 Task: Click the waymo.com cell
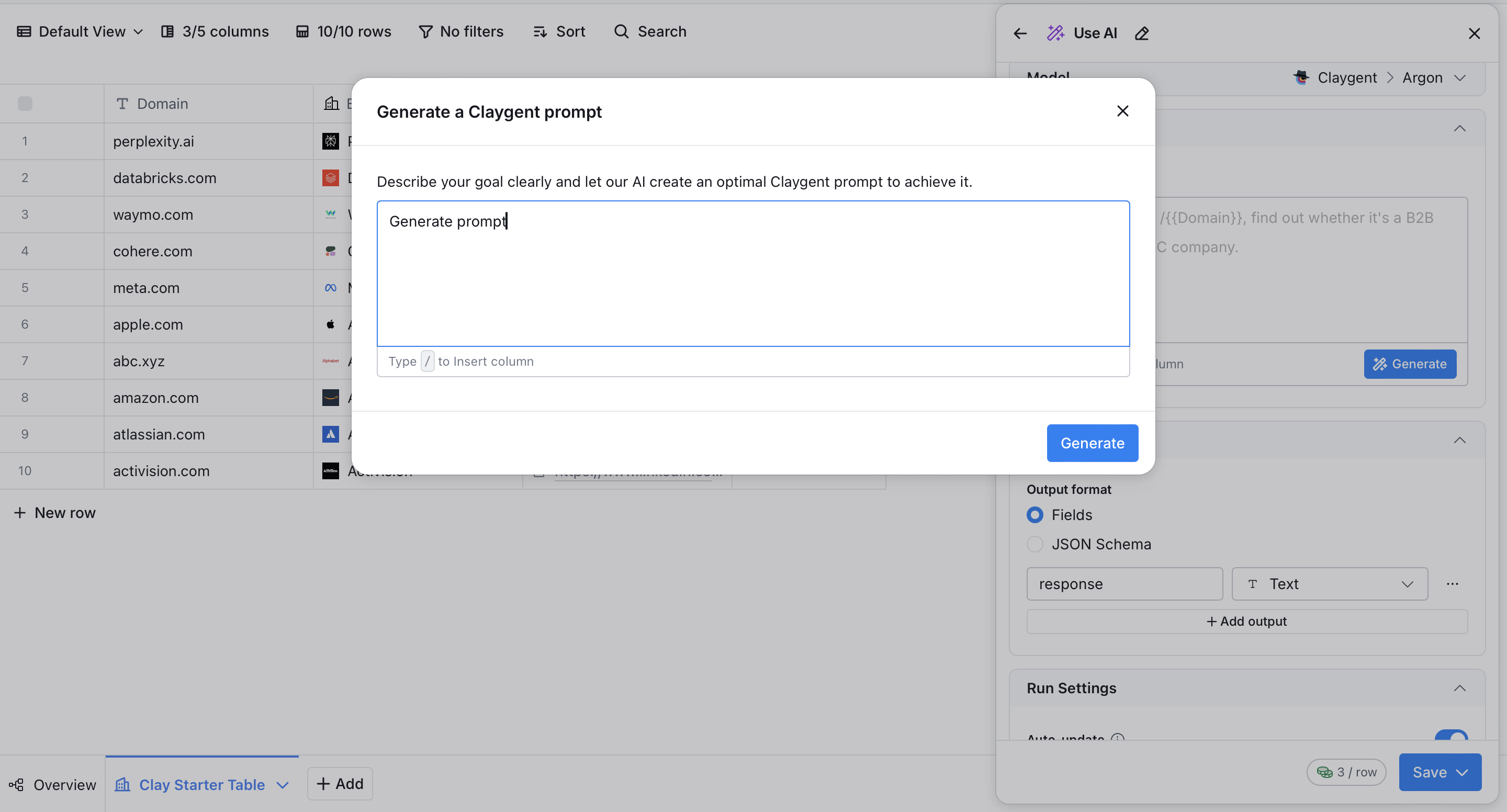point(209,215)
